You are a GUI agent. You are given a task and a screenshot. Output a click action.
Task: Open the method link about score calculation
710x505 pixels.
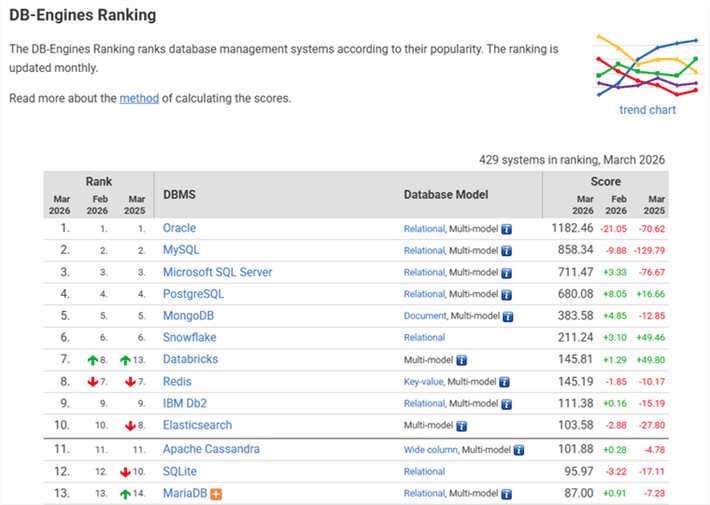(x=139, y=98)
